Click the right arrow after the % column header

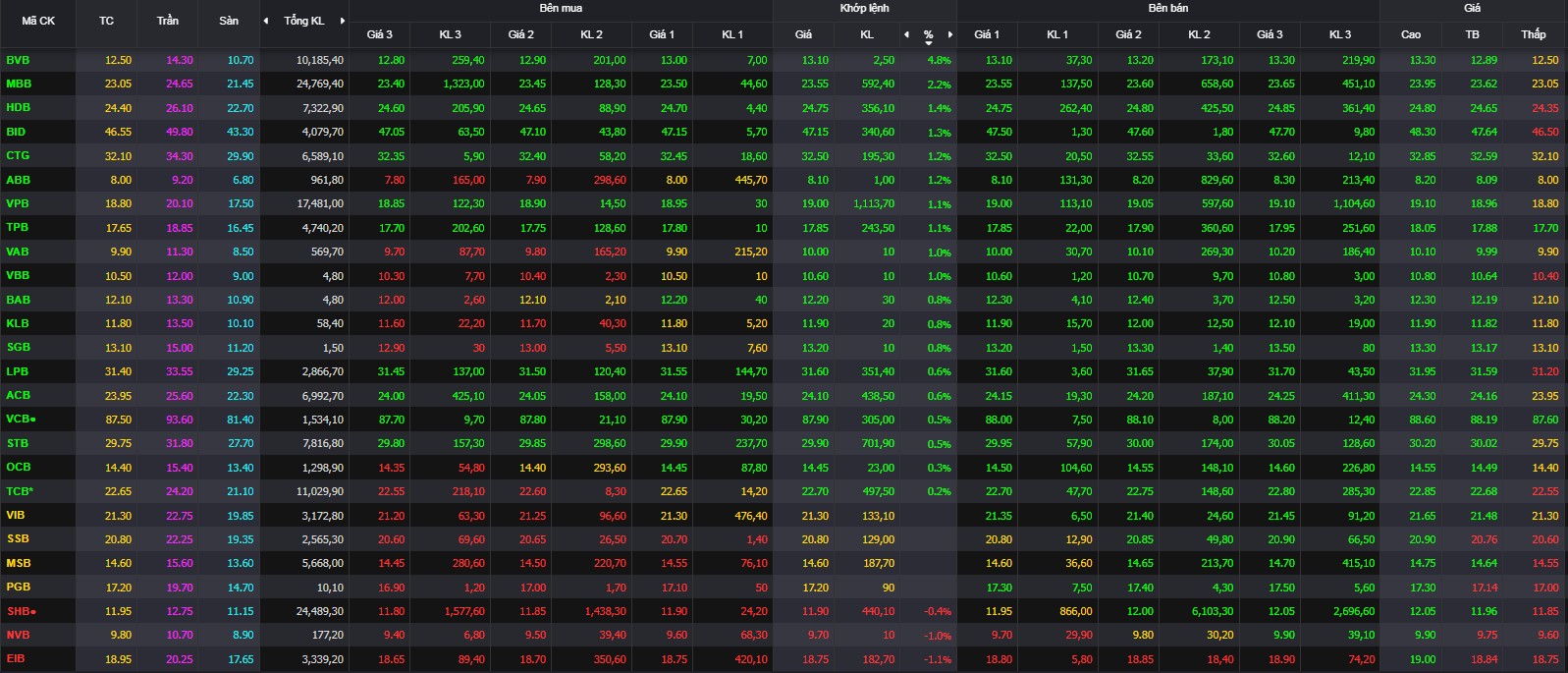(949, 34)
